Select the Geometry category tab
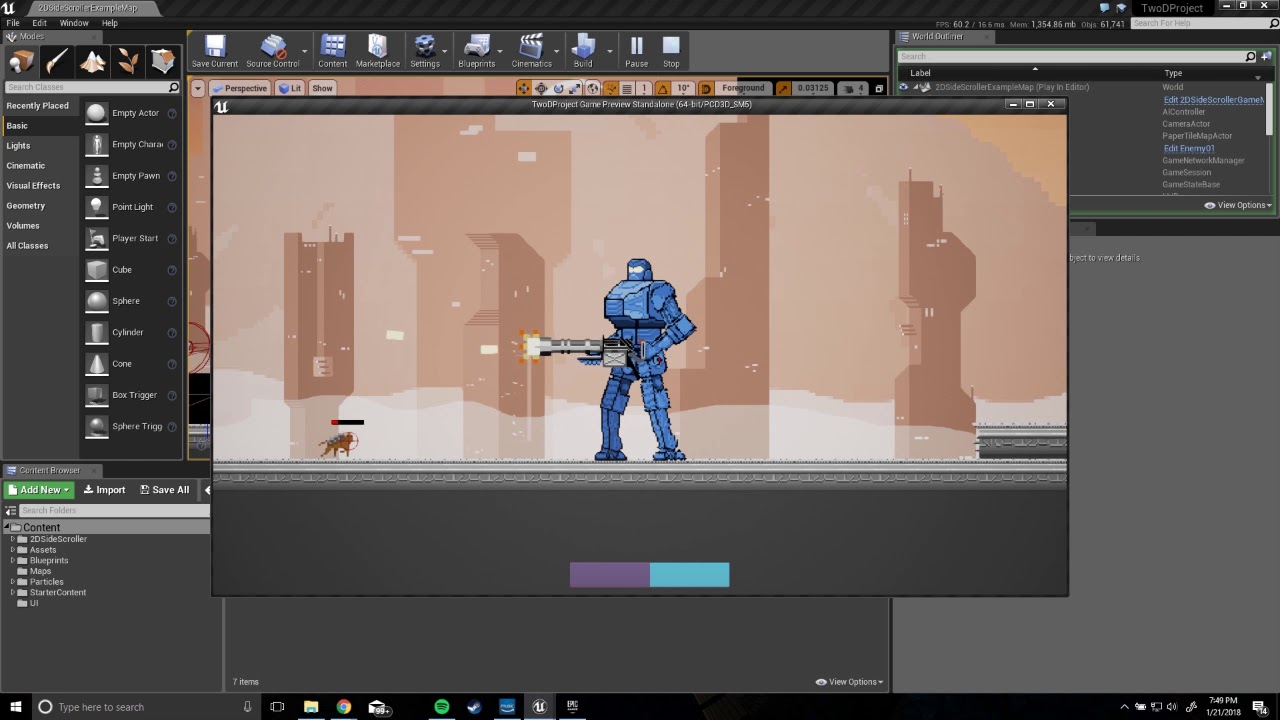 coord(26,205)
